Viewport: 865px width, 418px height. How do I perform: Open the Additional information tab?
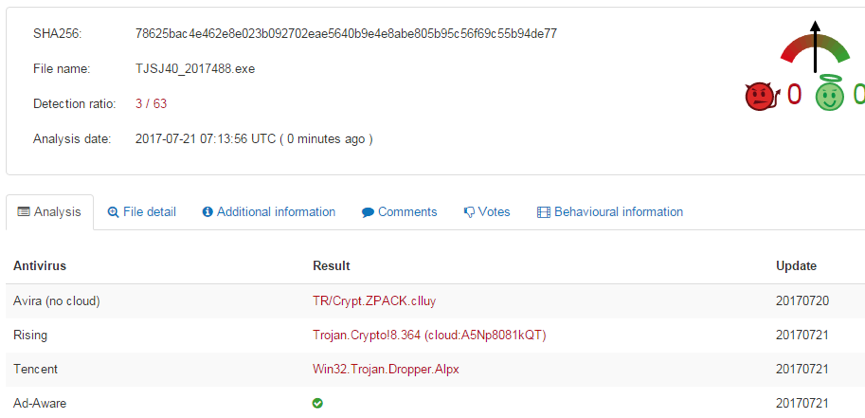269,212
